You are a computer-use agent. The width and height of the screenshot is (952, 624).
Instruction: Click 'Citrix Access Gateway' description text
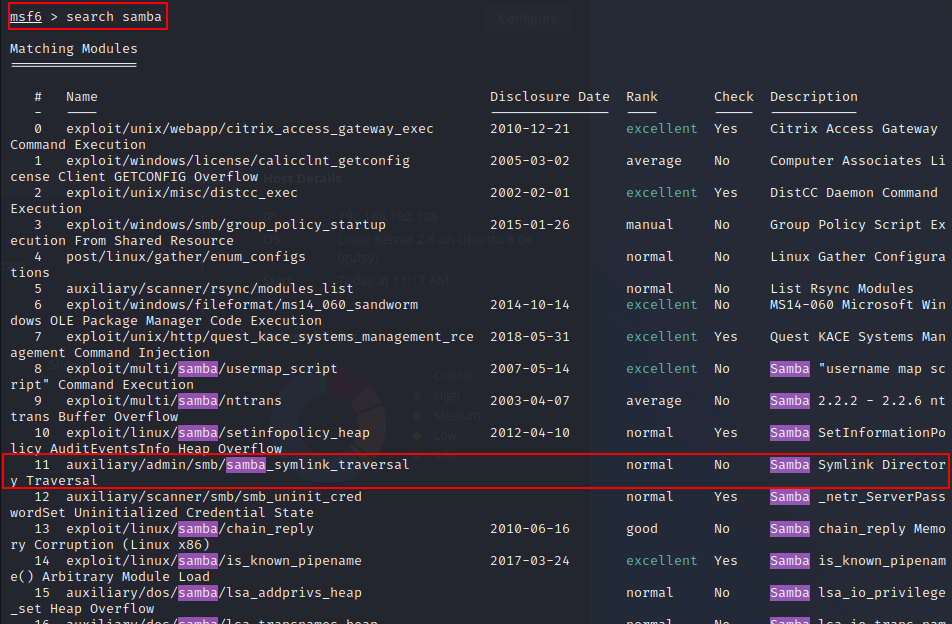[854, 129]
